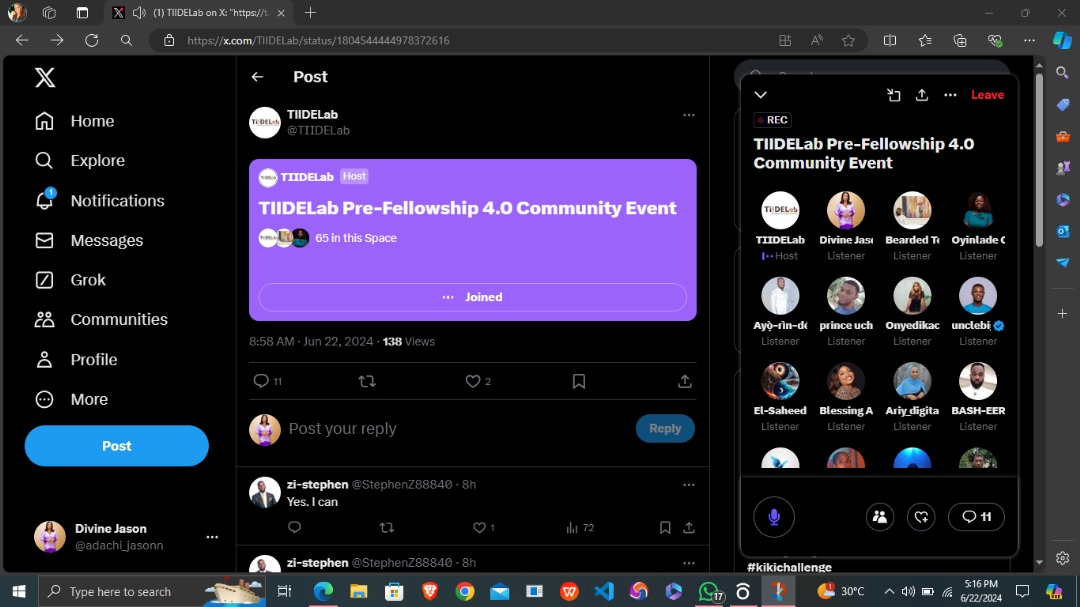The image size is (1080, 607).
Task: Repost the TIIDELab post
Action: (367, 381)
